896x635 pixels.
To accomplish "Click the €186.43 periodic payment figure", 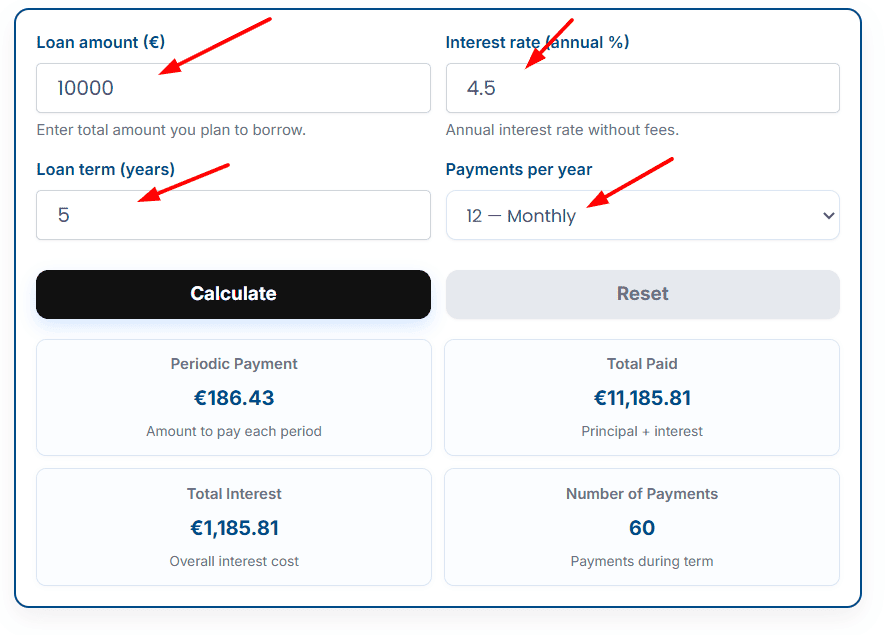I will click(233, 398).
